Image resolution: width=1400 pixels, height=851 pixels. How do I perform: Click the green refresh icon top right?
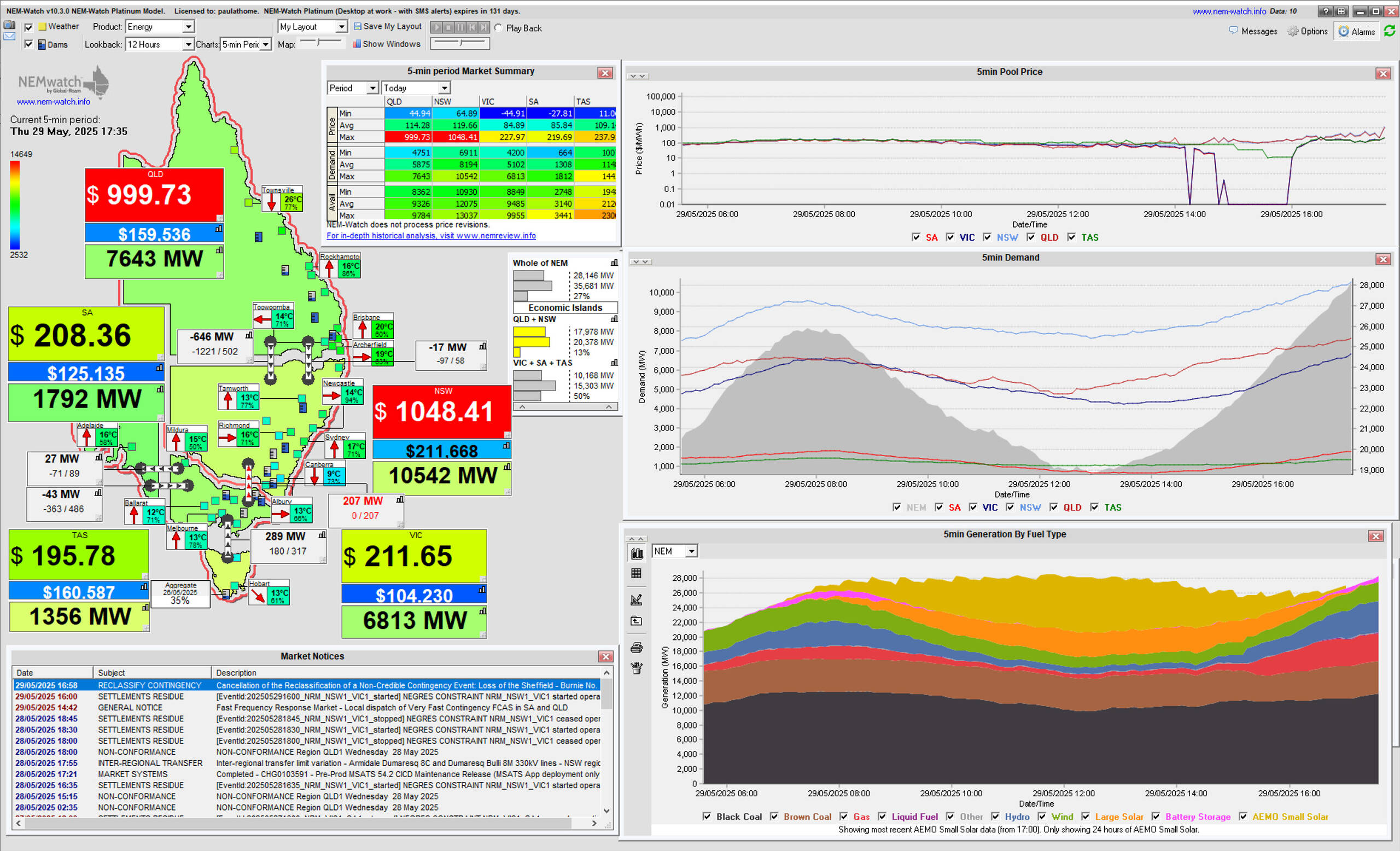[x=1390, y=31]
